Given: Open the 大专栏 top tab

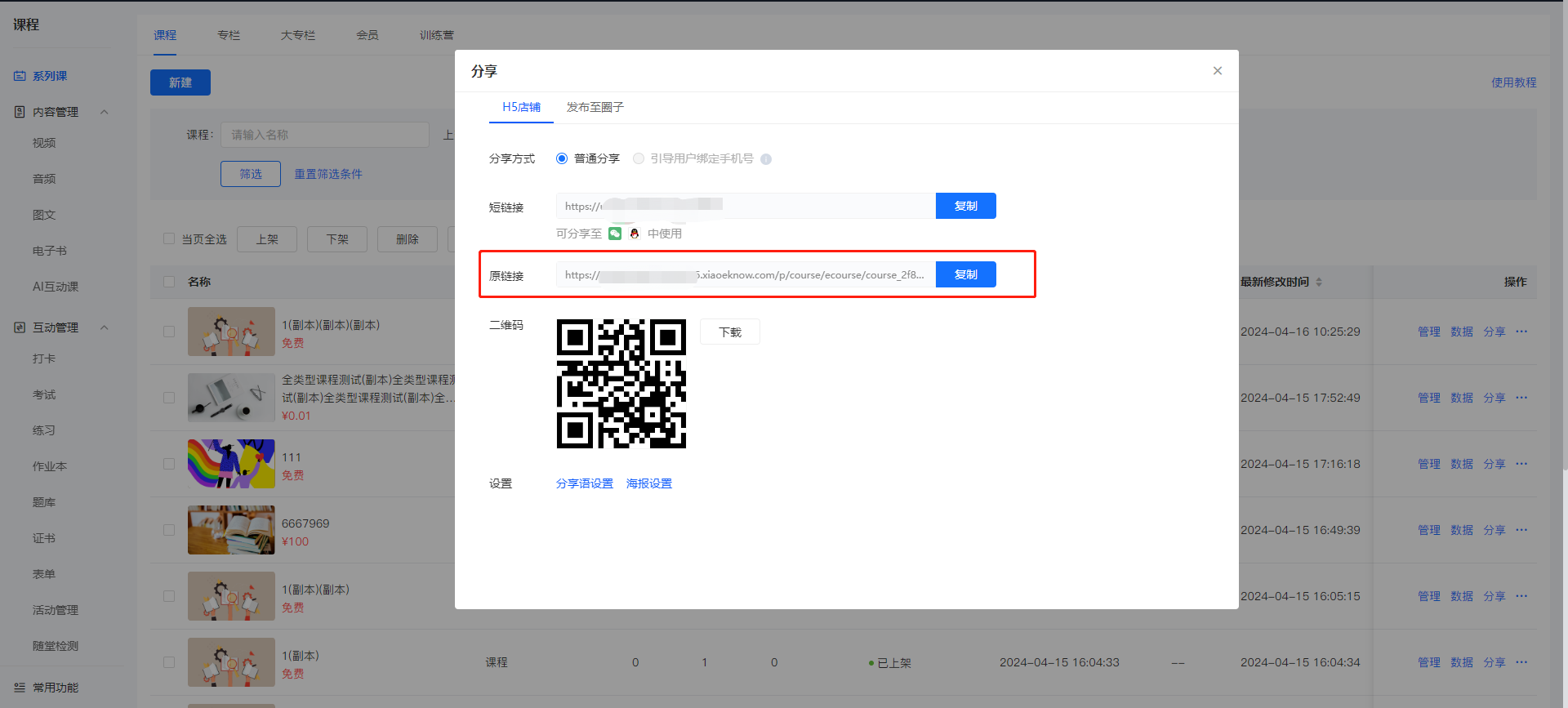Looking at the screenshot, I should 298,35.
